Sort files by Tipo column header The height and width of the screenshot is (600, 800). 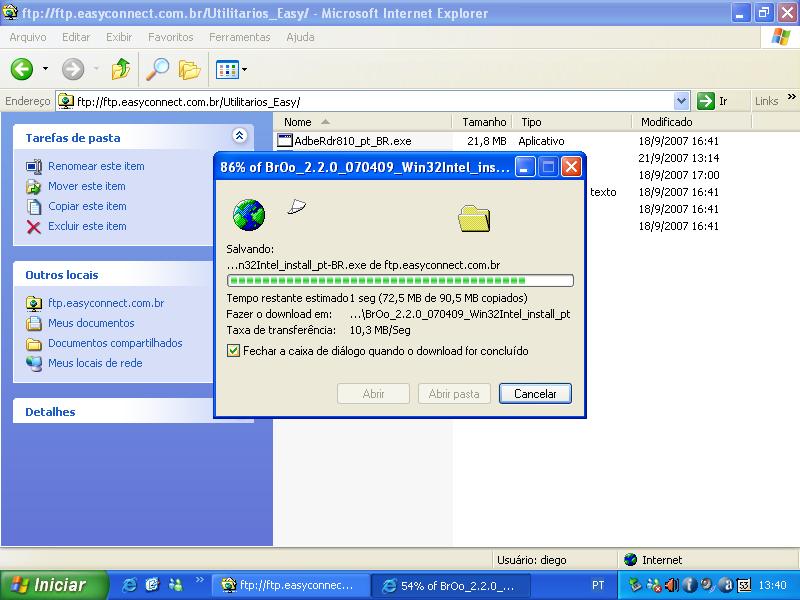click(x=572, y=122)
